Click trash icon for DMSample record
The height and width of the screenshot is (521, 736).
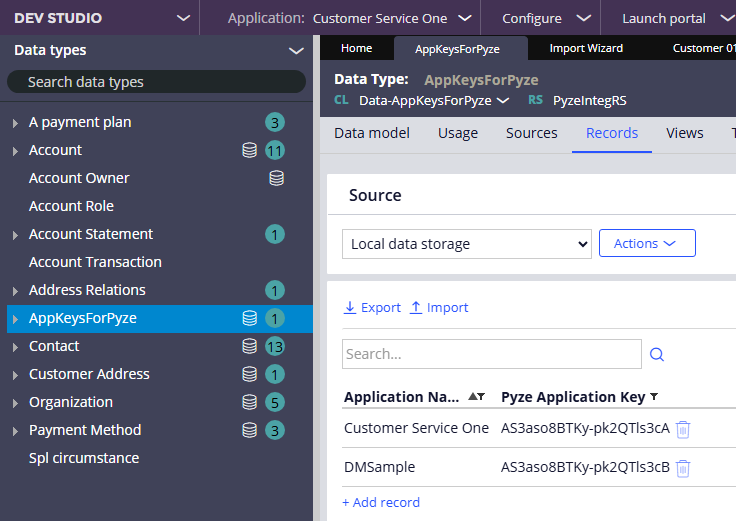683,467
